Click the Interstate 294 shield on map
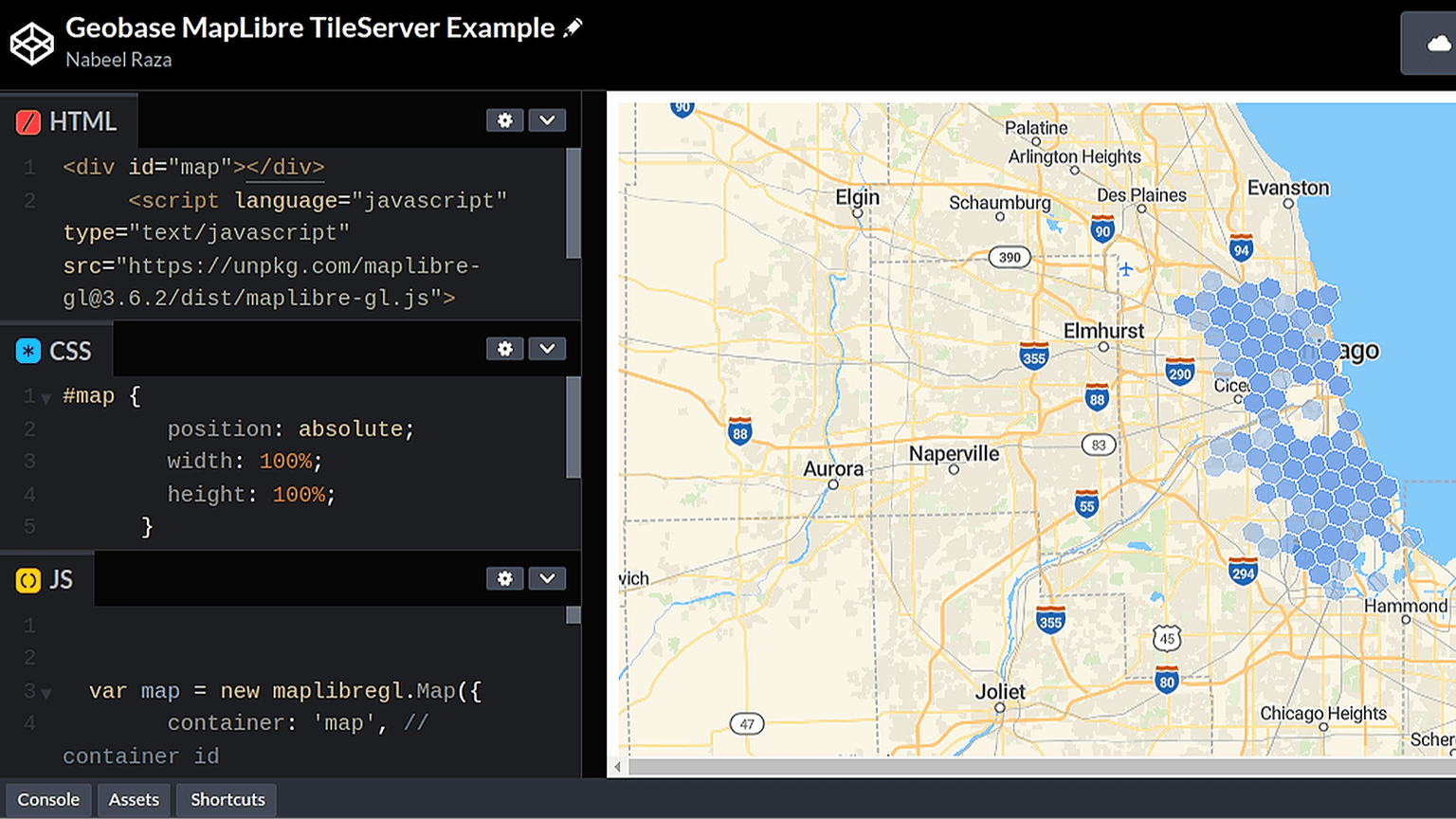1456x819 pixels. point(1243,571)
